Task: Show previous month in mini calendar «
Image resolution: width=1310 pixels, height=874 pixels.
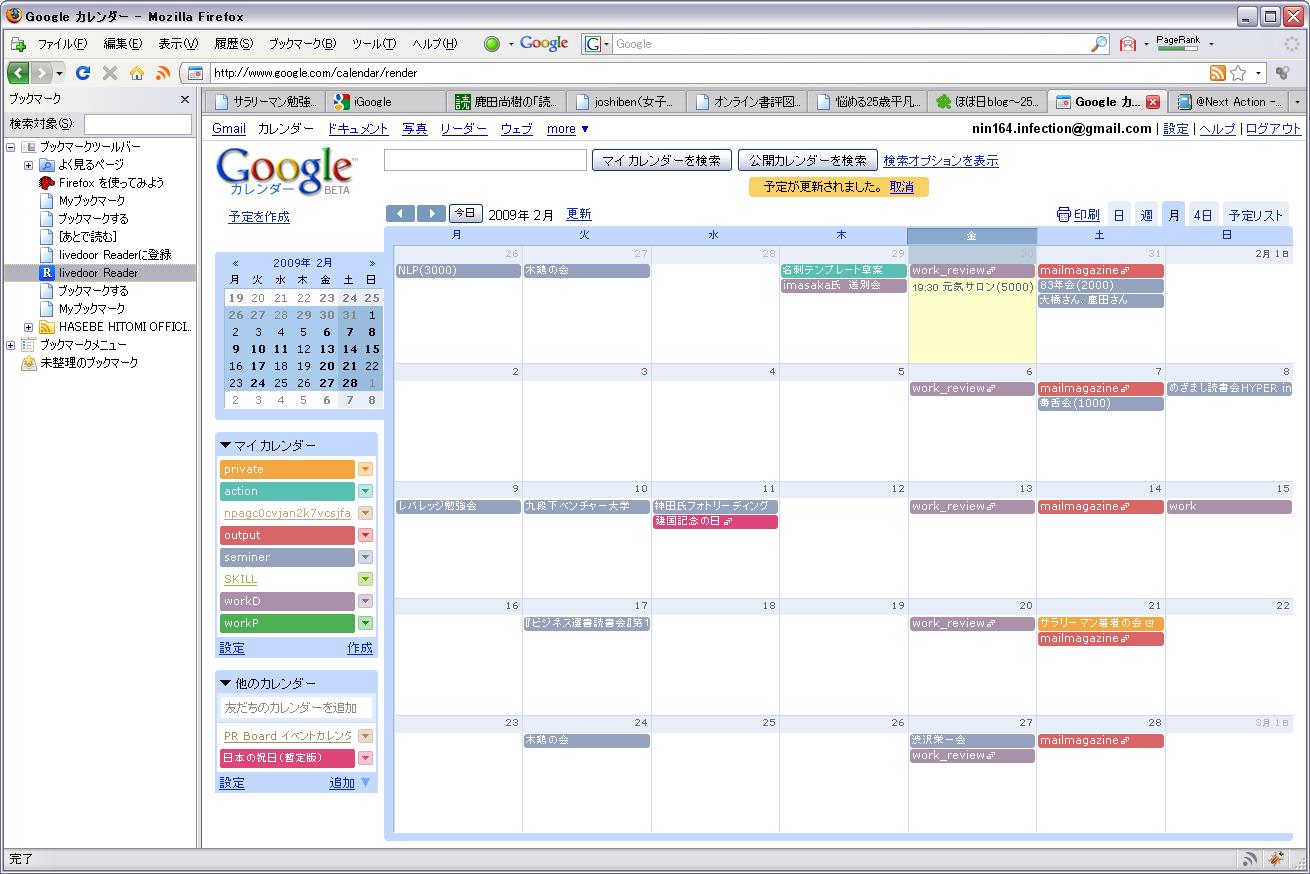Action: coord(235,263)
